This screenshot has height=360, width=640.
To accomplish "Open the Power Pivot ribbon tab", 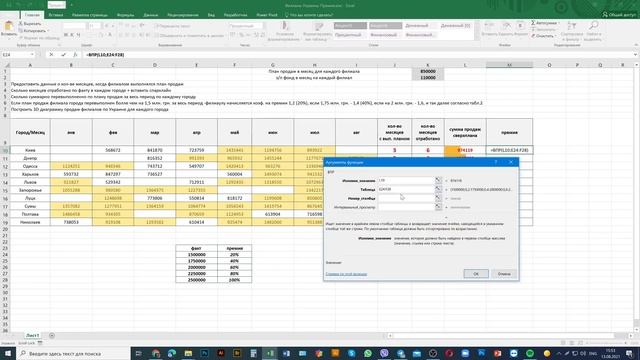I will 267,15.
